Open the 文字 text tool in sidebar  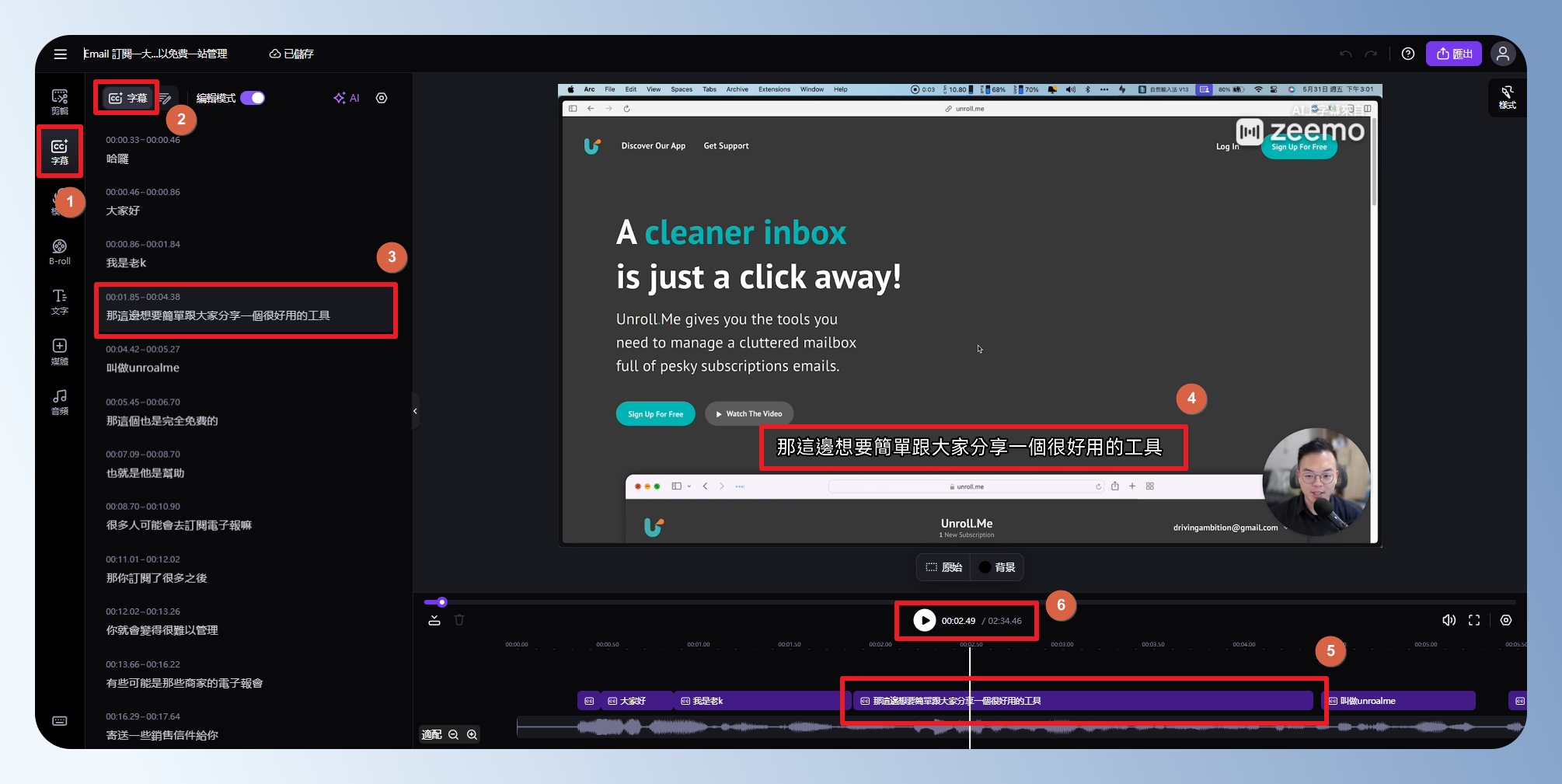tap(60, 301)
